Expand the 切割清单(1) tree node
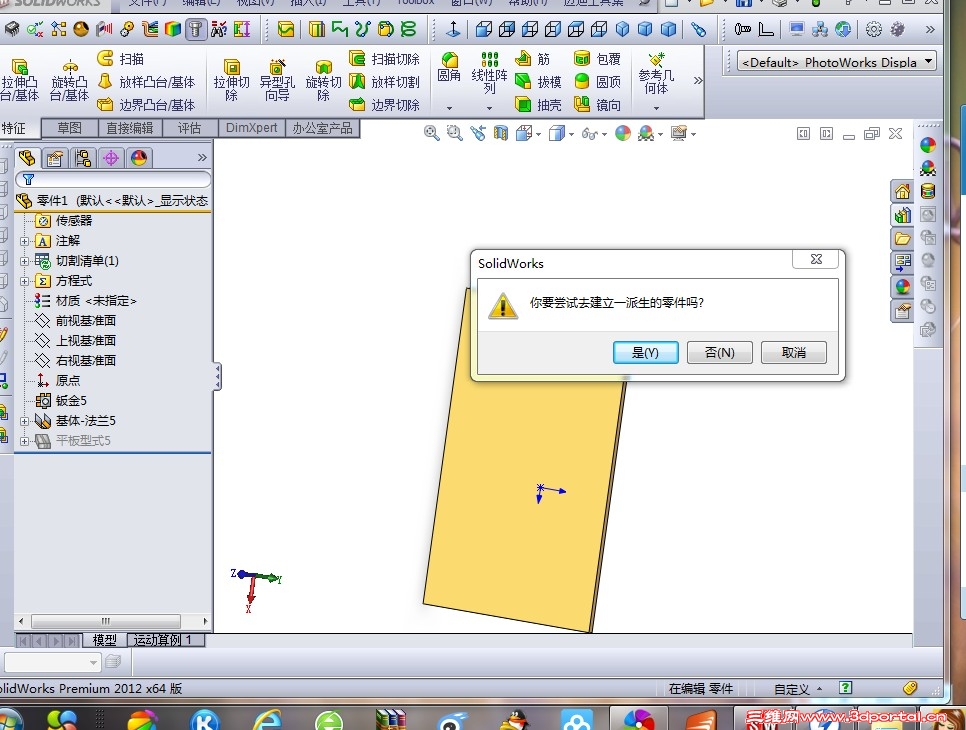 [x=25, y=261]
